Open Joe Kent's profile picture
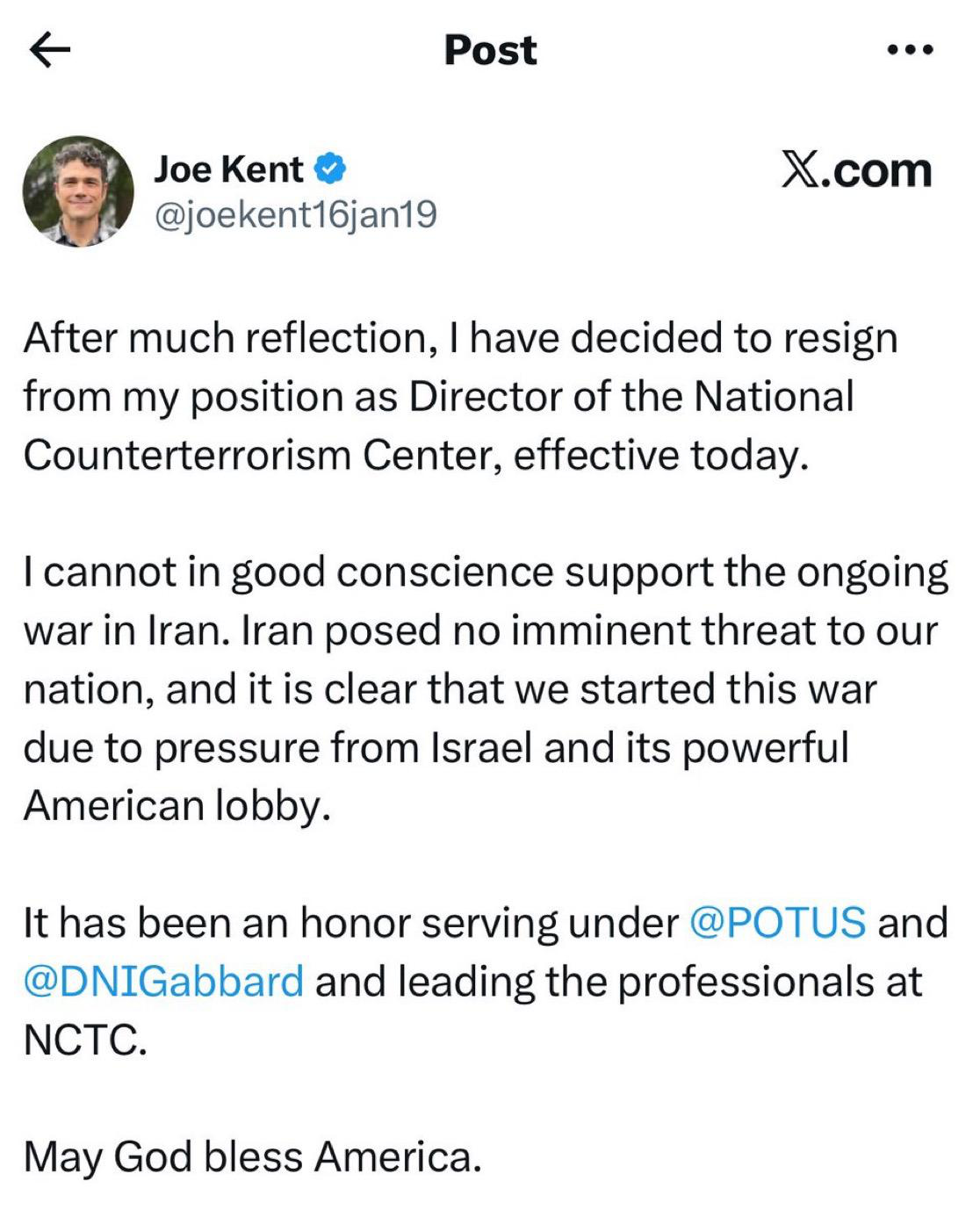This screenshot has height=1224, width=980. pyautogui.click(x=78, y=191)
